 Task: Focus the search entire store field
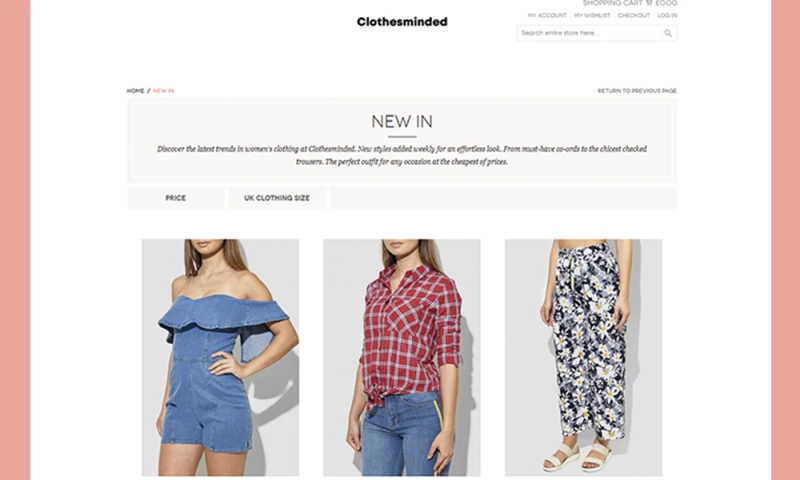[x=589, y=33]
